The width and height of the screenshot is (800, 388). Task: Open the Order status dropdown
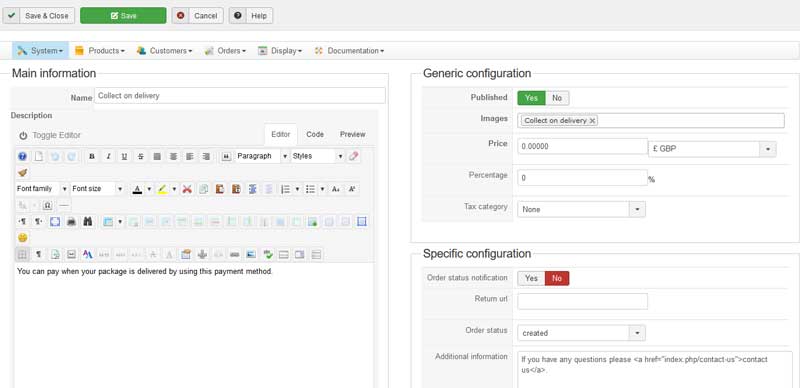[x=581, y=333]
